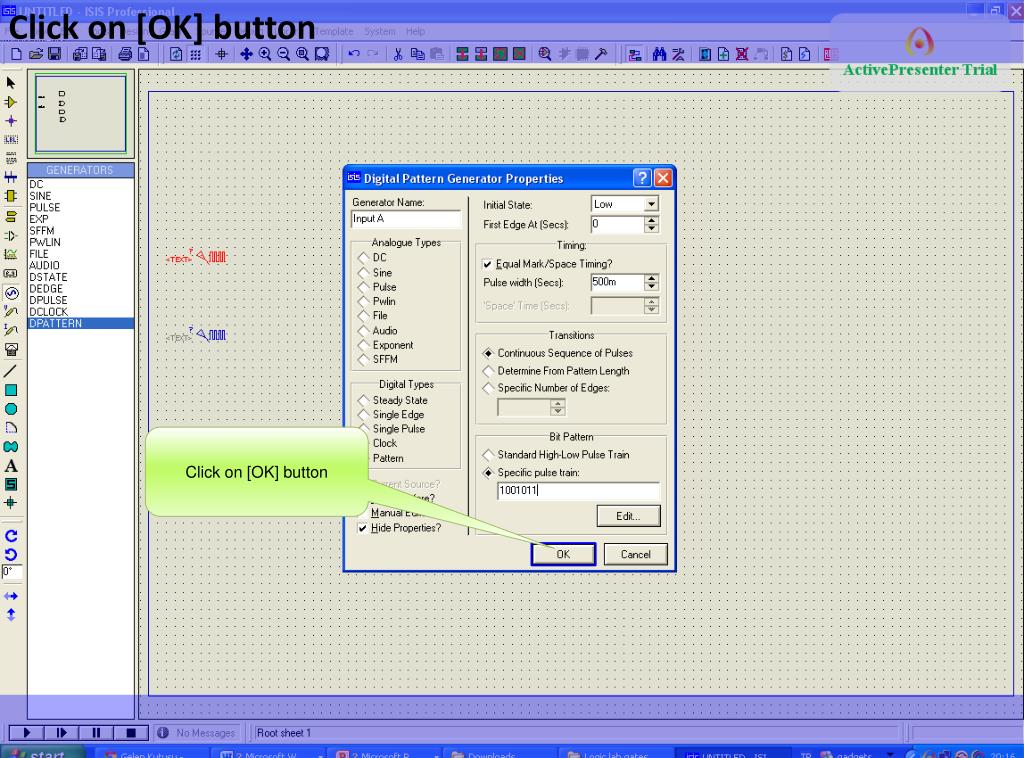The height and width of the screenshot is (758, 1024).
Task: Select PULSE in generators list
Action: [x=81, y=208]
